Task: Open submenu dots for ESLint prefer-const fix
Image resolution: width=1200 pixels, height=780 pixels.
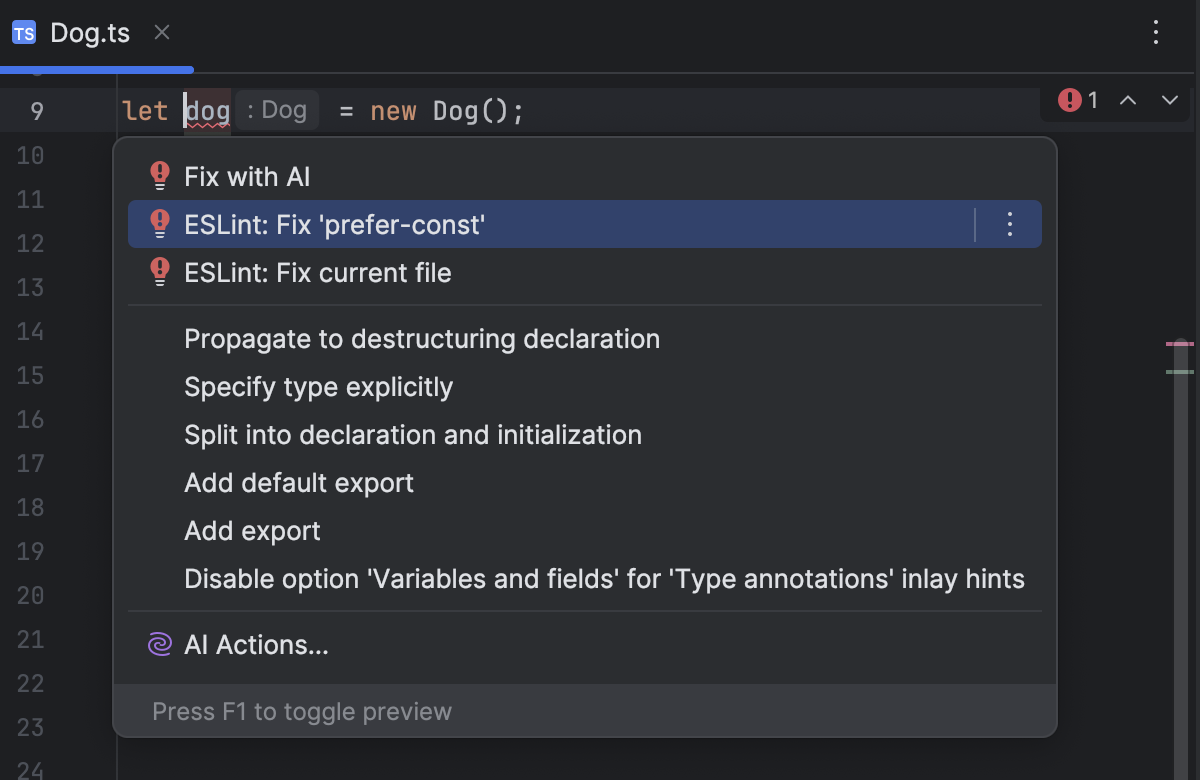Action: 1010,224
